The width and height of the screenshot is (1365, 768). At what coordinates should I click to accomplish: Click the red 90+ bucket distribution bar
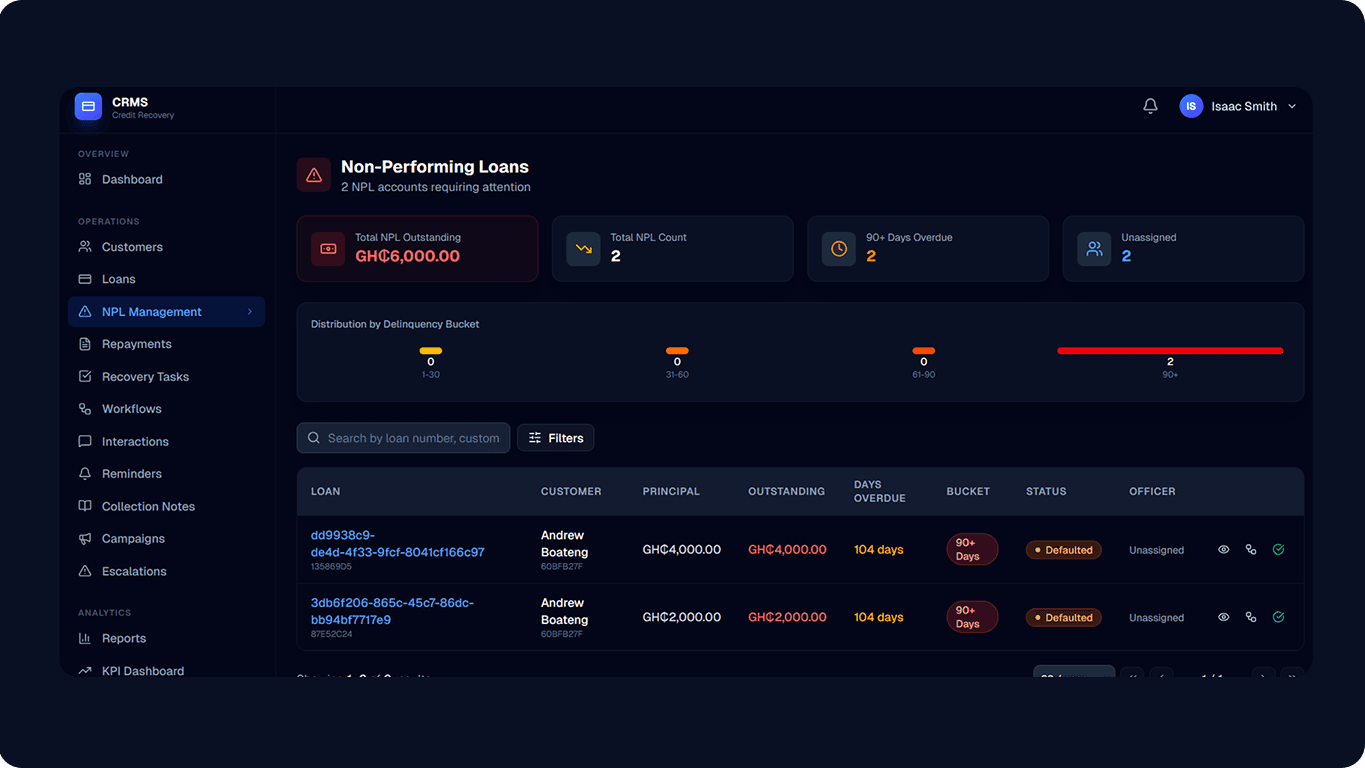1170,351
